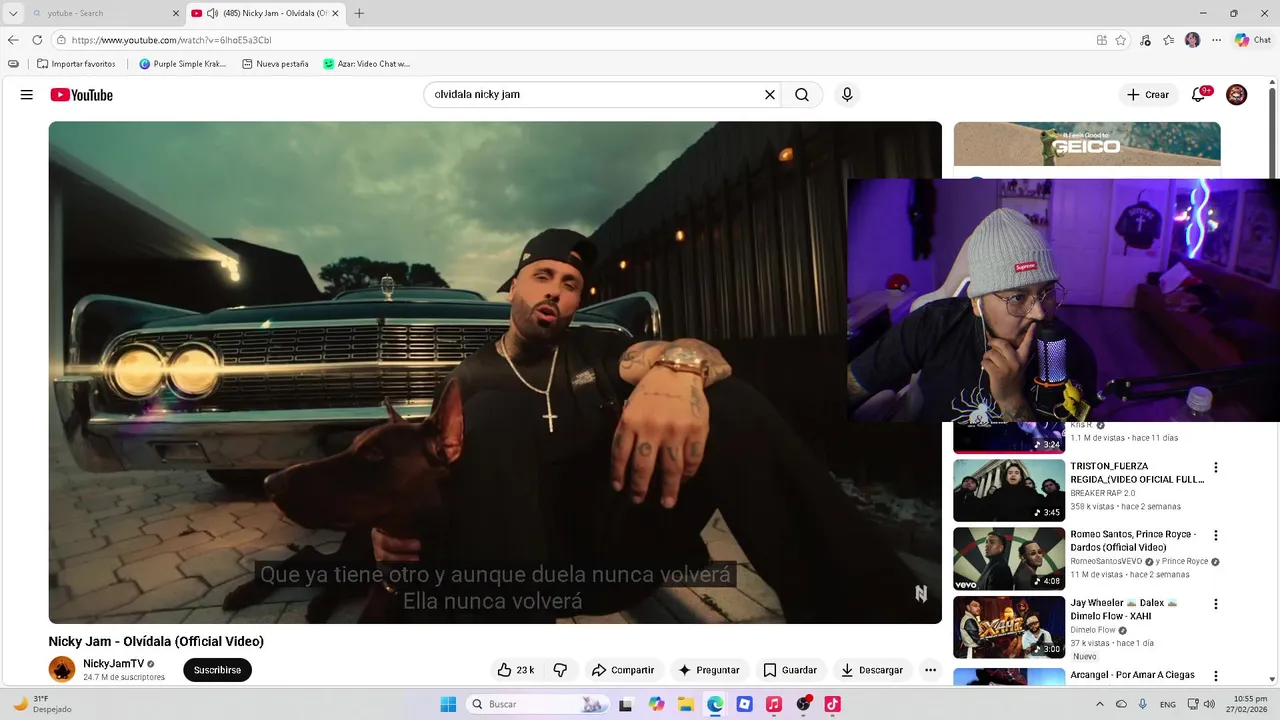
Task: Open the YouTube hamburger guide menu
Action: click(x=27, y=95)
